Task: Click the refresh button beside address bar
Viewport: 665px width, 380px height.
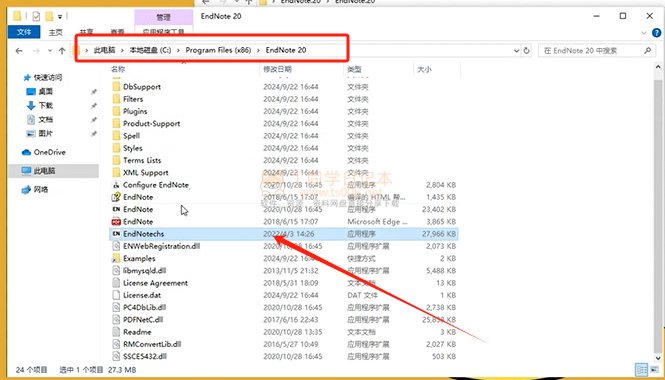Action: 527,50
